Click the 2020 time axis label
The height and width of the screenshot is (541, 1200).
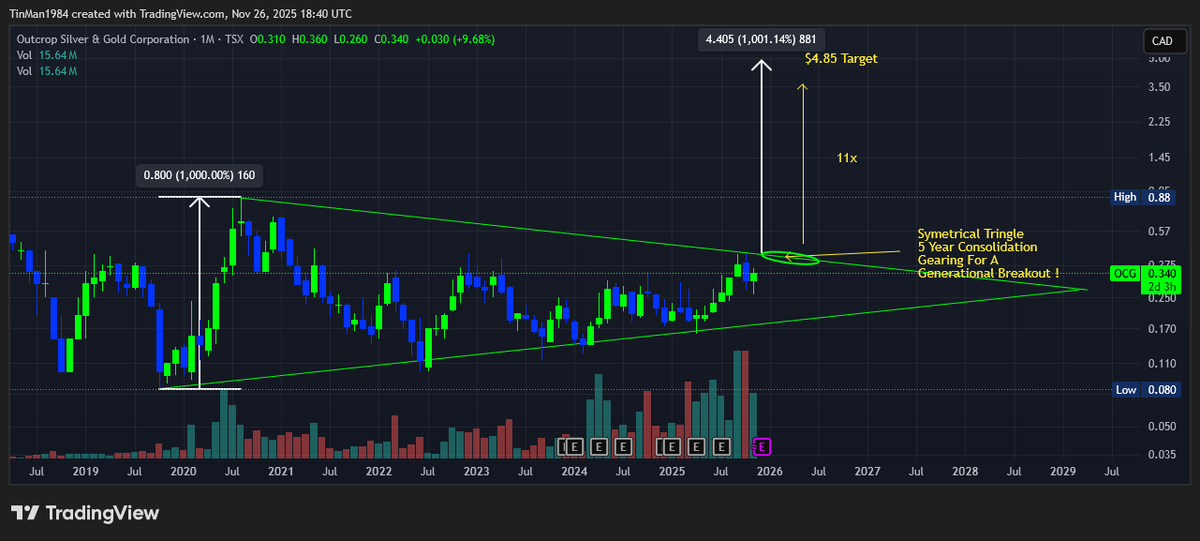183,471
